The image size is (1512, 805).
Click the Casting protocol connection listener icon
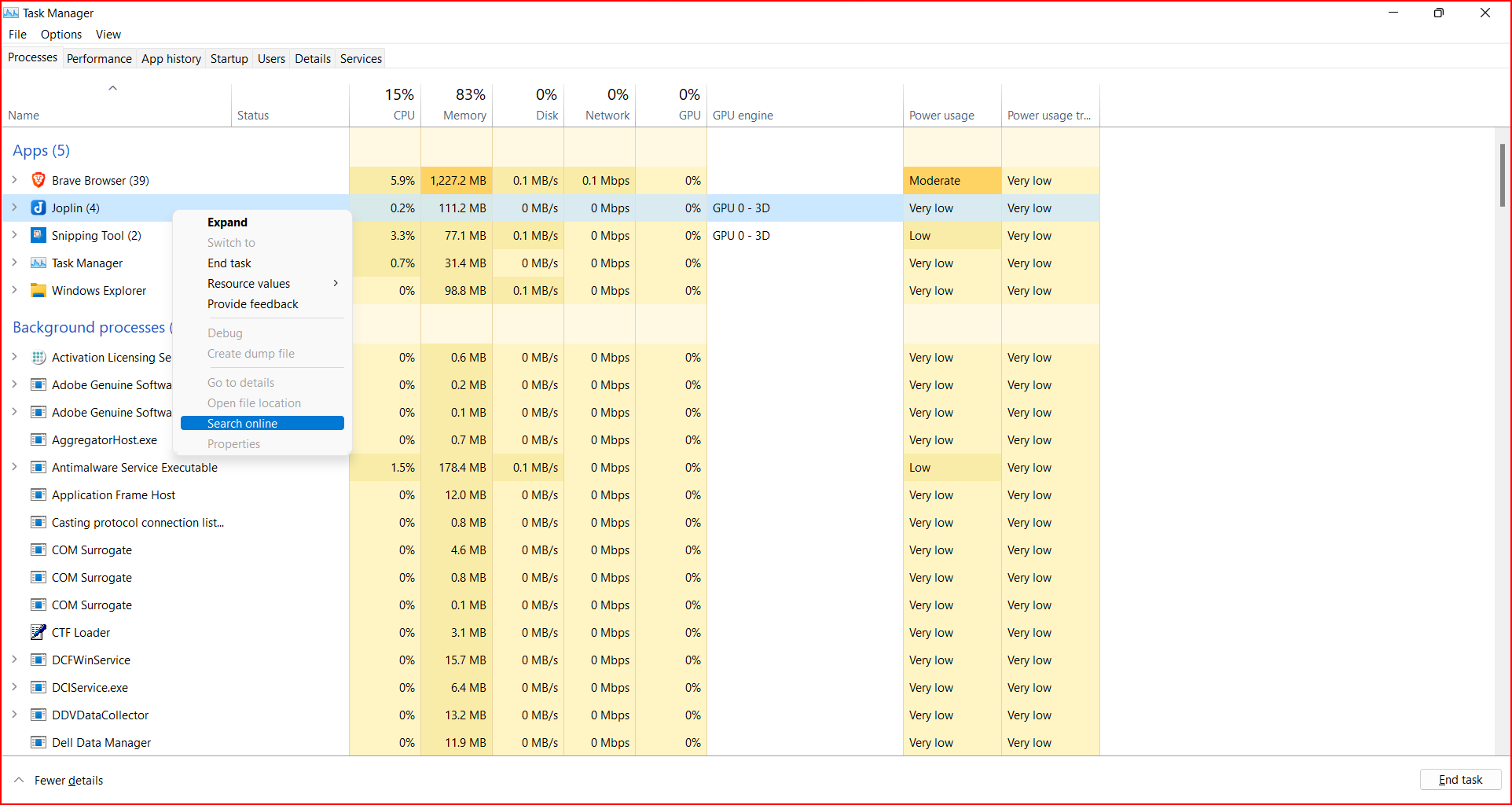pyautogui.click(x=38, y=522)
